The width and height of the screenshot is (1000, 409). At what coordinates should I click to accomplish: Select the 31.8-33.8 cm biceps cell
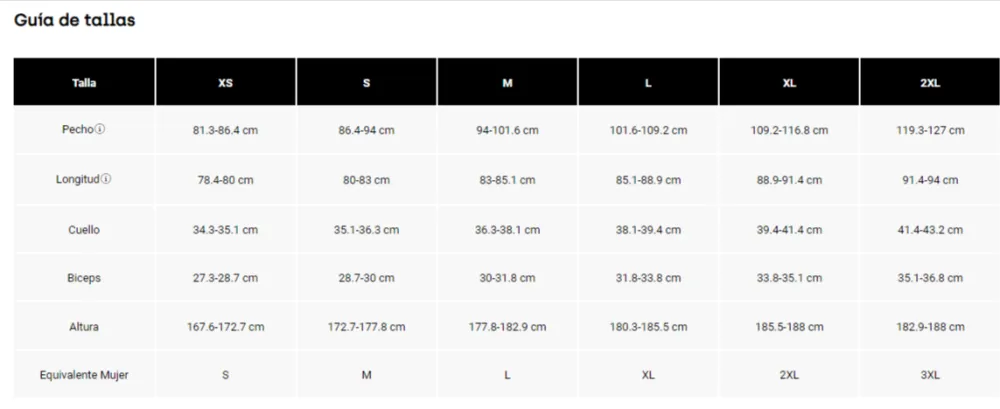(x=648, y=278)
